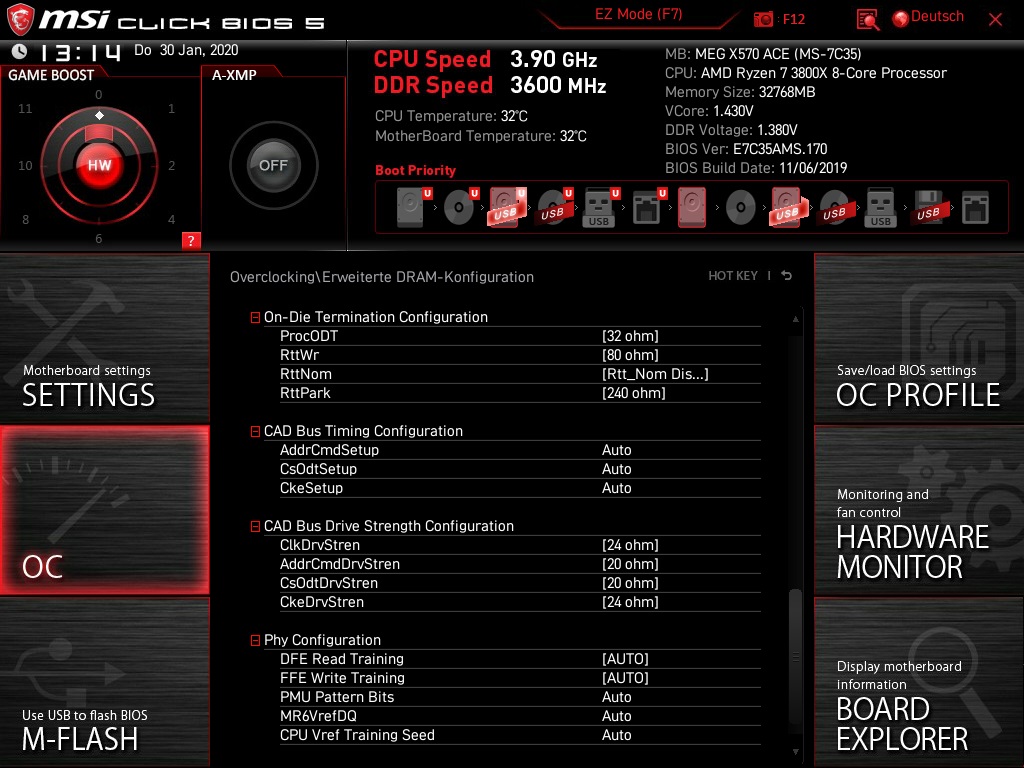Close the BIOS with the red X
Viewport: 1024px width, 768px height.
(x=995, y=20)
